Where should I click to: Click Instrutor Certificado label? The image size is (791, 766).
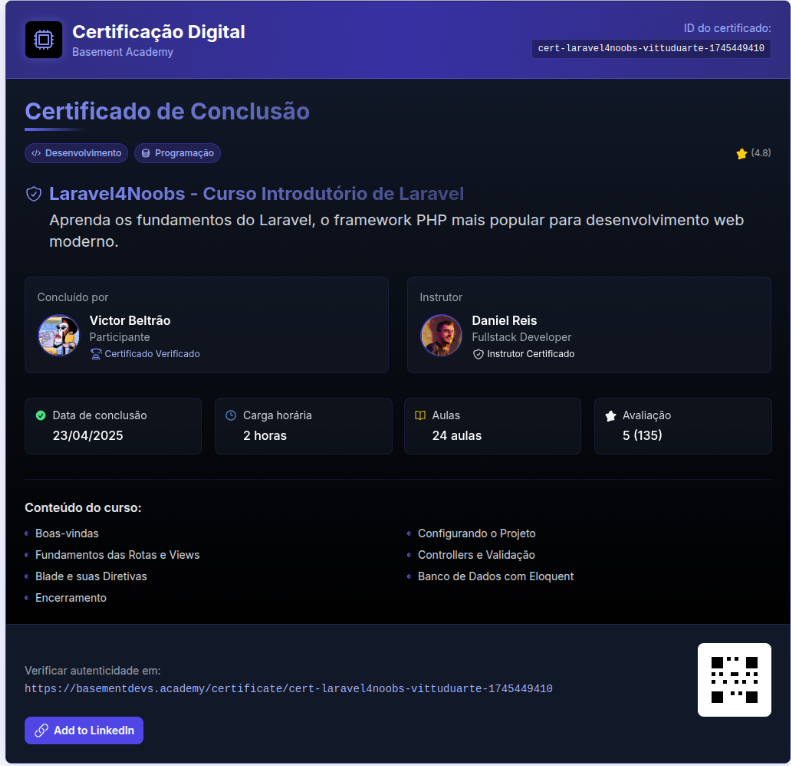531,354
